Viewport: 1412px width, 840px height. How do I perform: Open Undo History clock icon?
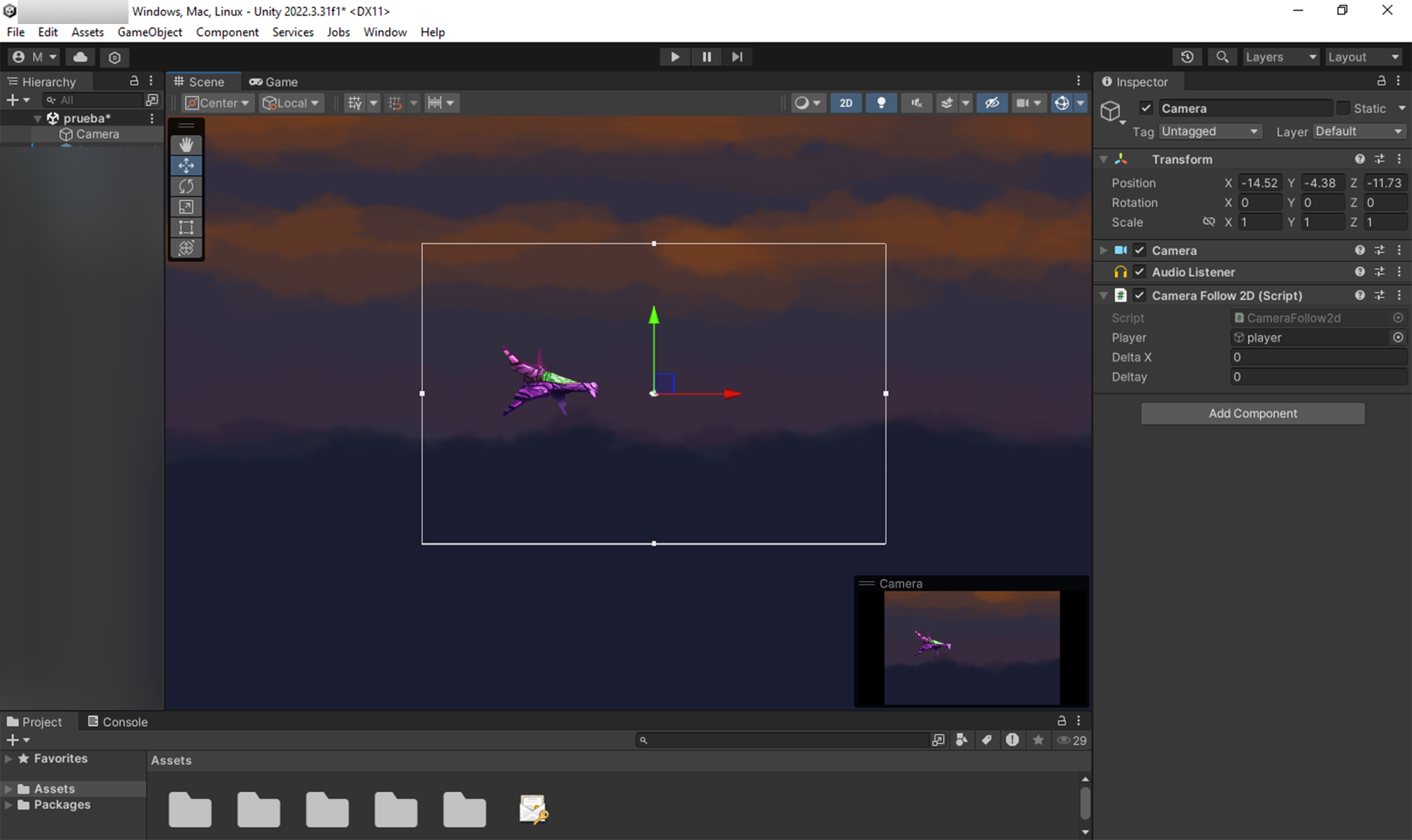1187,57
